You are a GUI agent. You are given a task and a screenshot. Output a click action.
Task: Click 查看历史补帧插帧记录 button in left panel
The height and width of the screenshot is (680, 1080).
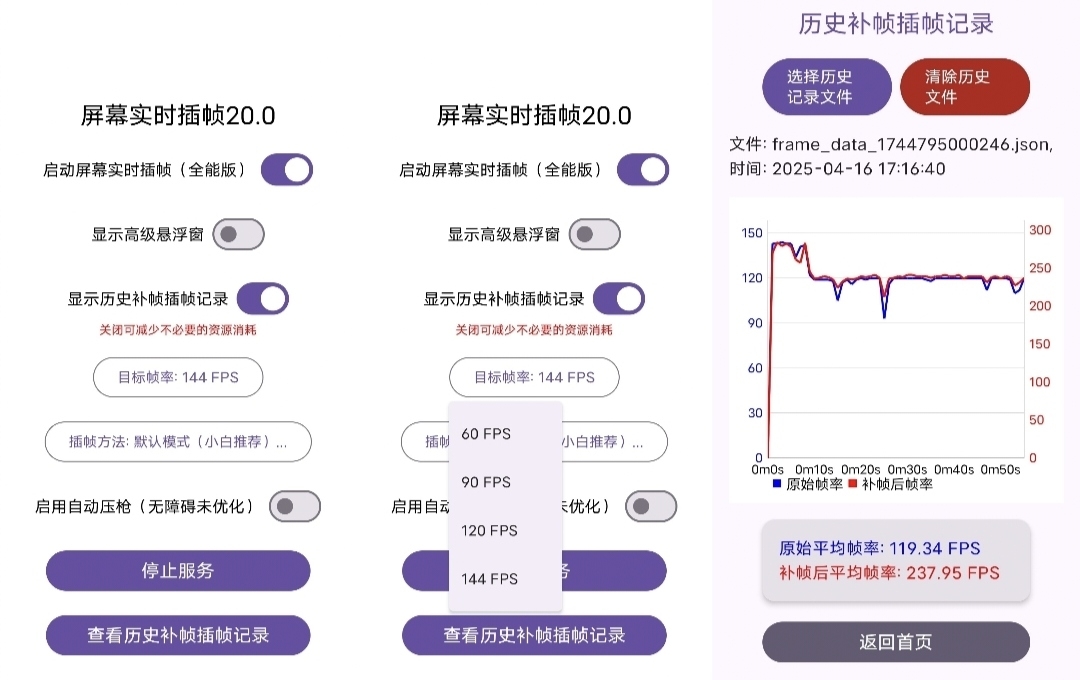[178, 635]
